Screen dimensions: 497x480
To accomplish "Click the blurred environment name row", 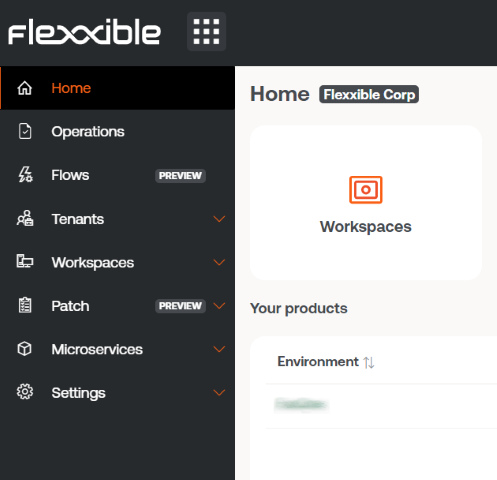I will tap(301, 405).
